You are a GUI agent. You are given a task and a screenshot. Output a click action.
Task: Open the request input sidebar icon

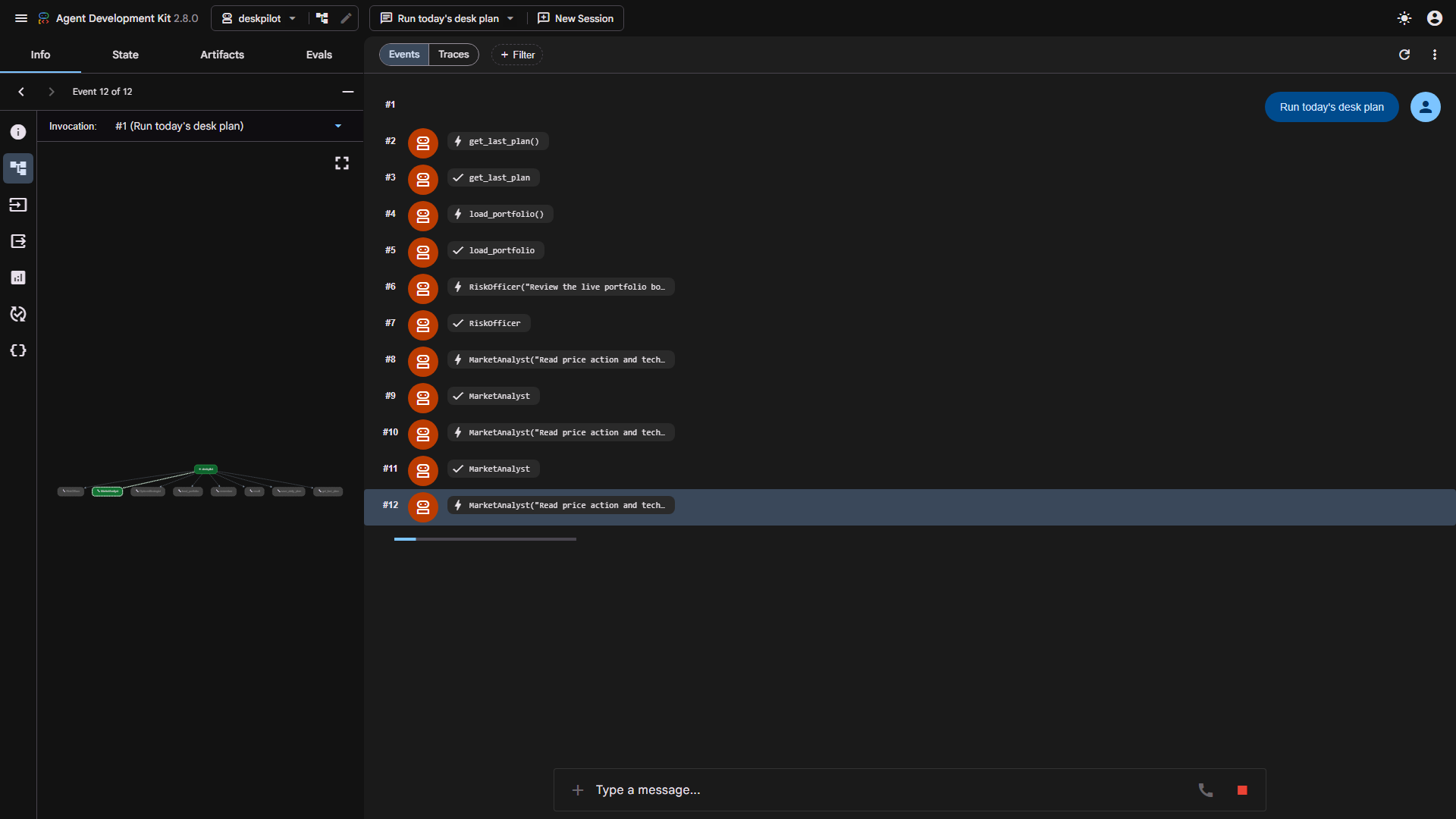(x=18, y=205)
